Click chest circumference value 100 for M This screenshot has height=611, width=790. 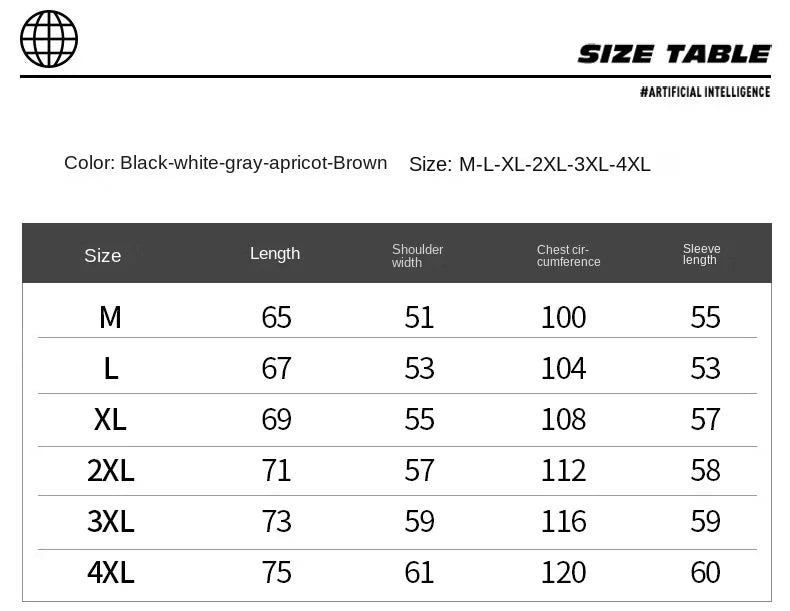click(x=563, y=317)
